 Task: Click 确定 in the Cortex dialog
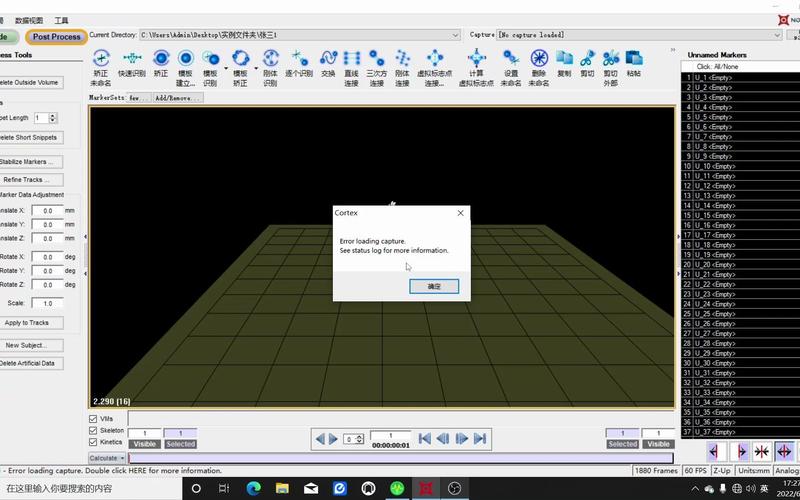pos(434,286)
